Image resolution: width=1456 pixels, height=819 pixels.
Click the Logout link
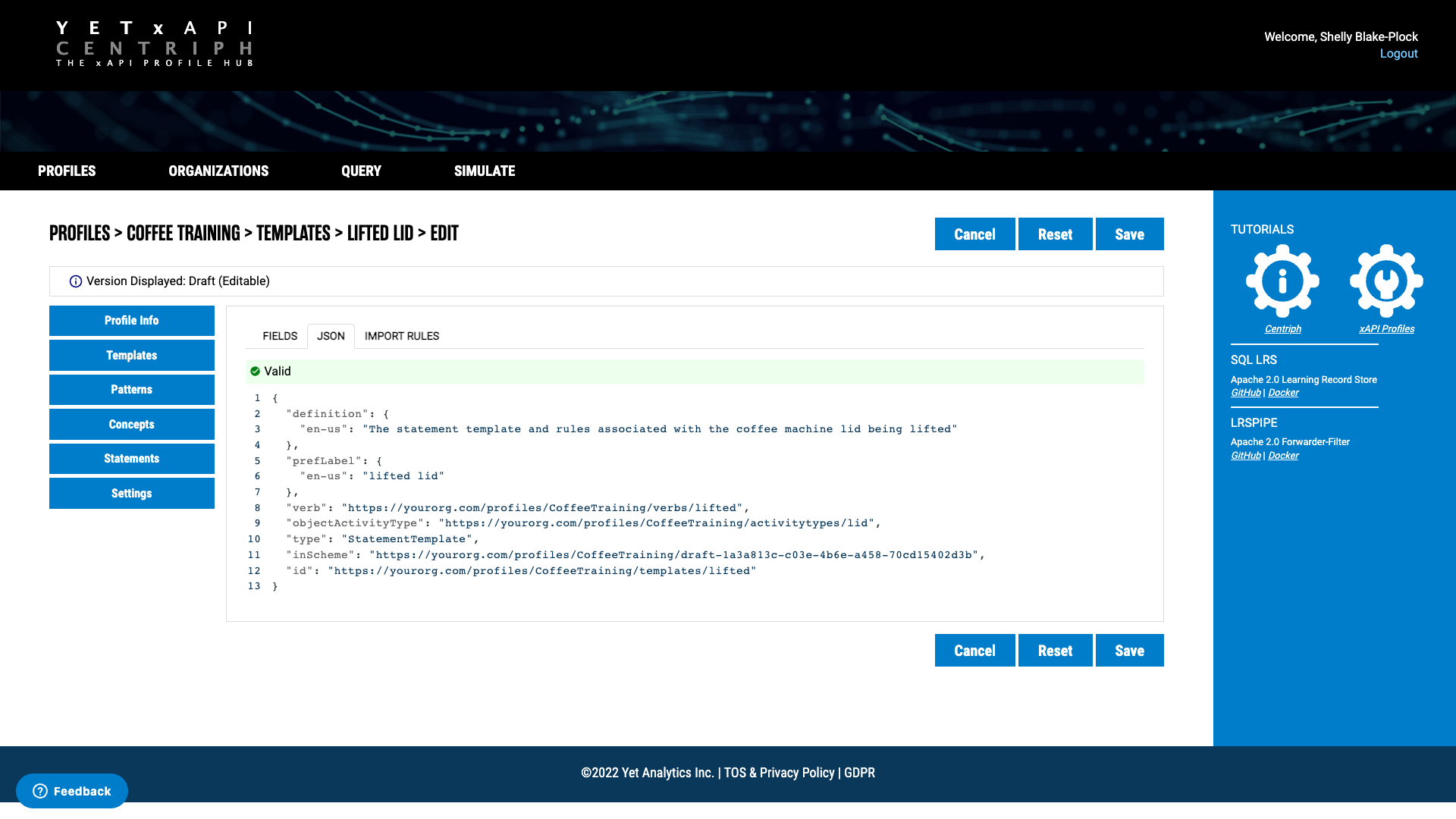[1398, 54]
